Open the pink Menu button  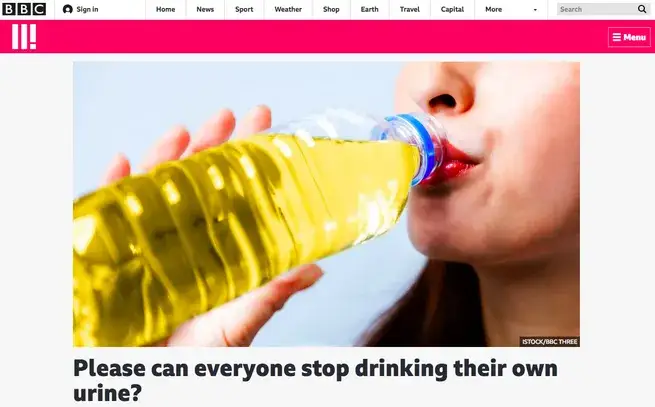[x=629, y=37]
